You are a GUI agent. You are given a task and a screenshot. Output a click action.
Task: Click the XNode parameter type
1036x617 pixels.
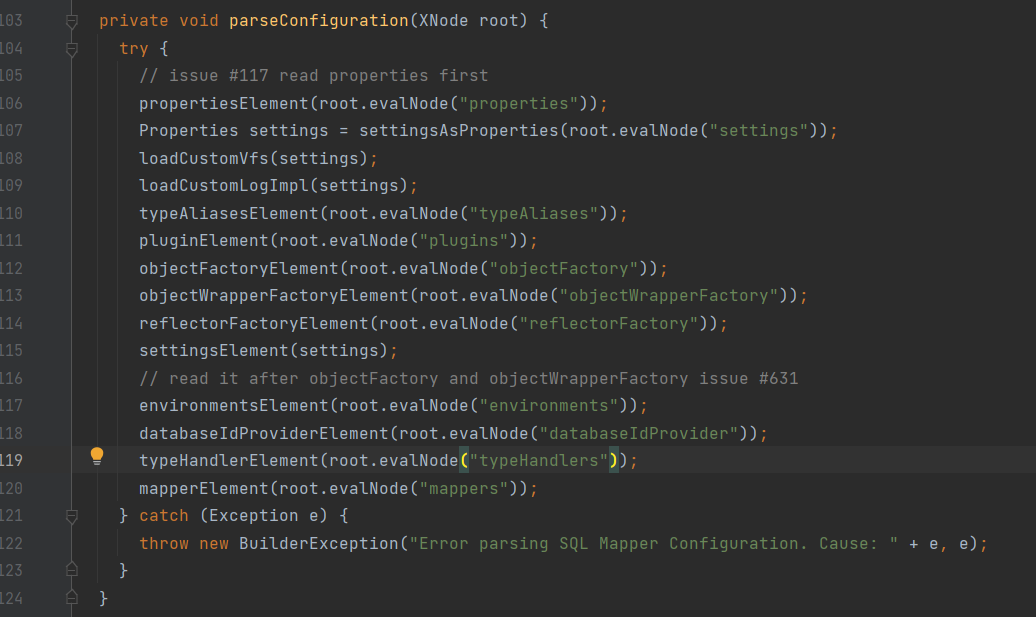point(443,20)
